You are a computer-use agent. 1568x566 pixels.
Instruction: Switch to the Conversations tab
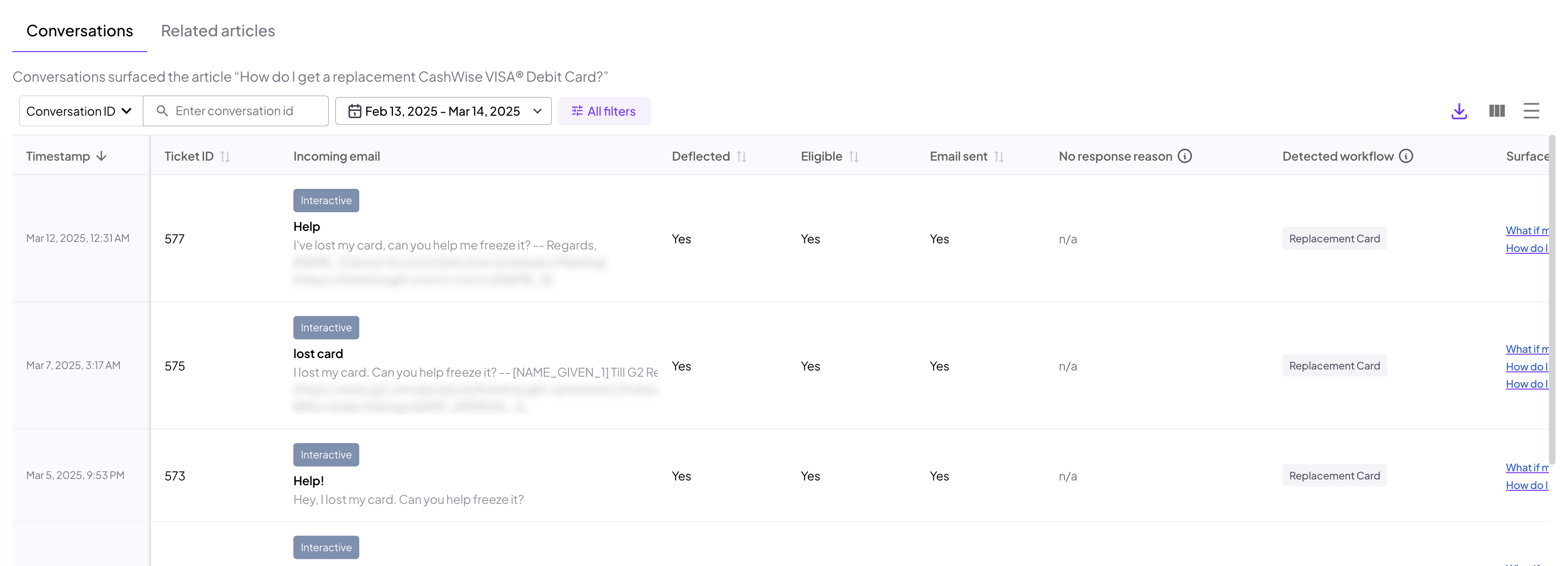(80, 31)
